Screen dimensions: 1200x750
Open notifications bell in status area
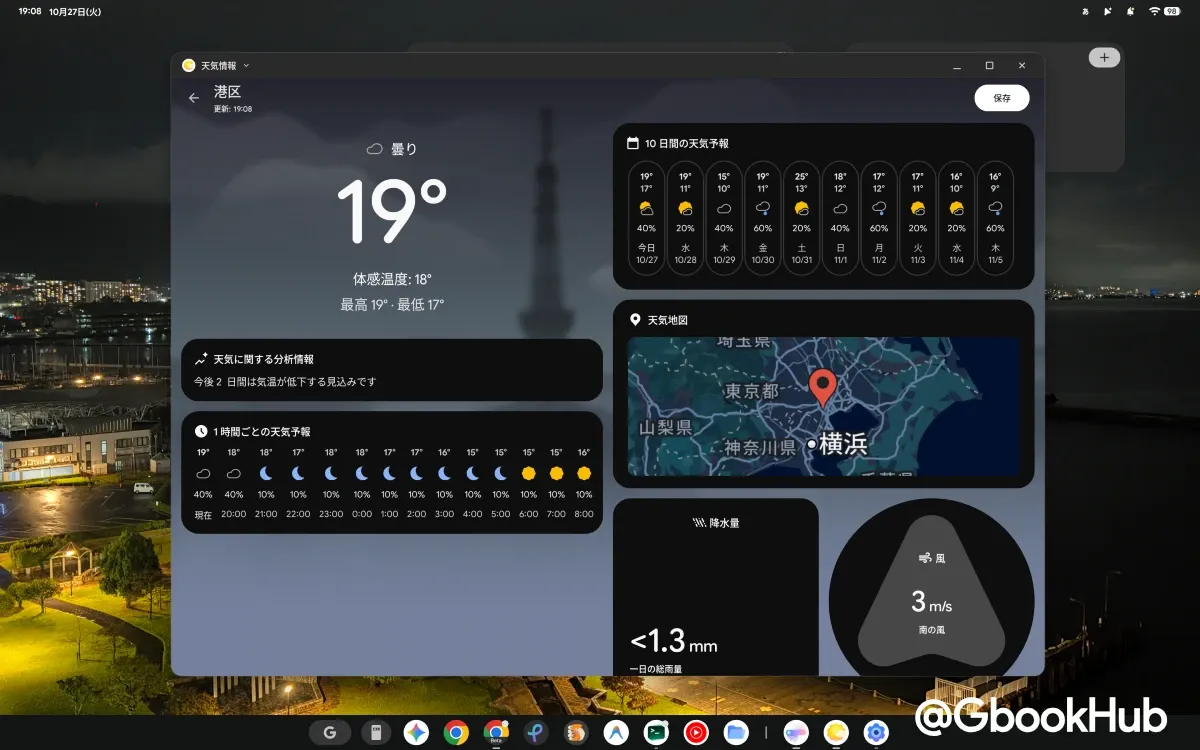pos(1130,11)
